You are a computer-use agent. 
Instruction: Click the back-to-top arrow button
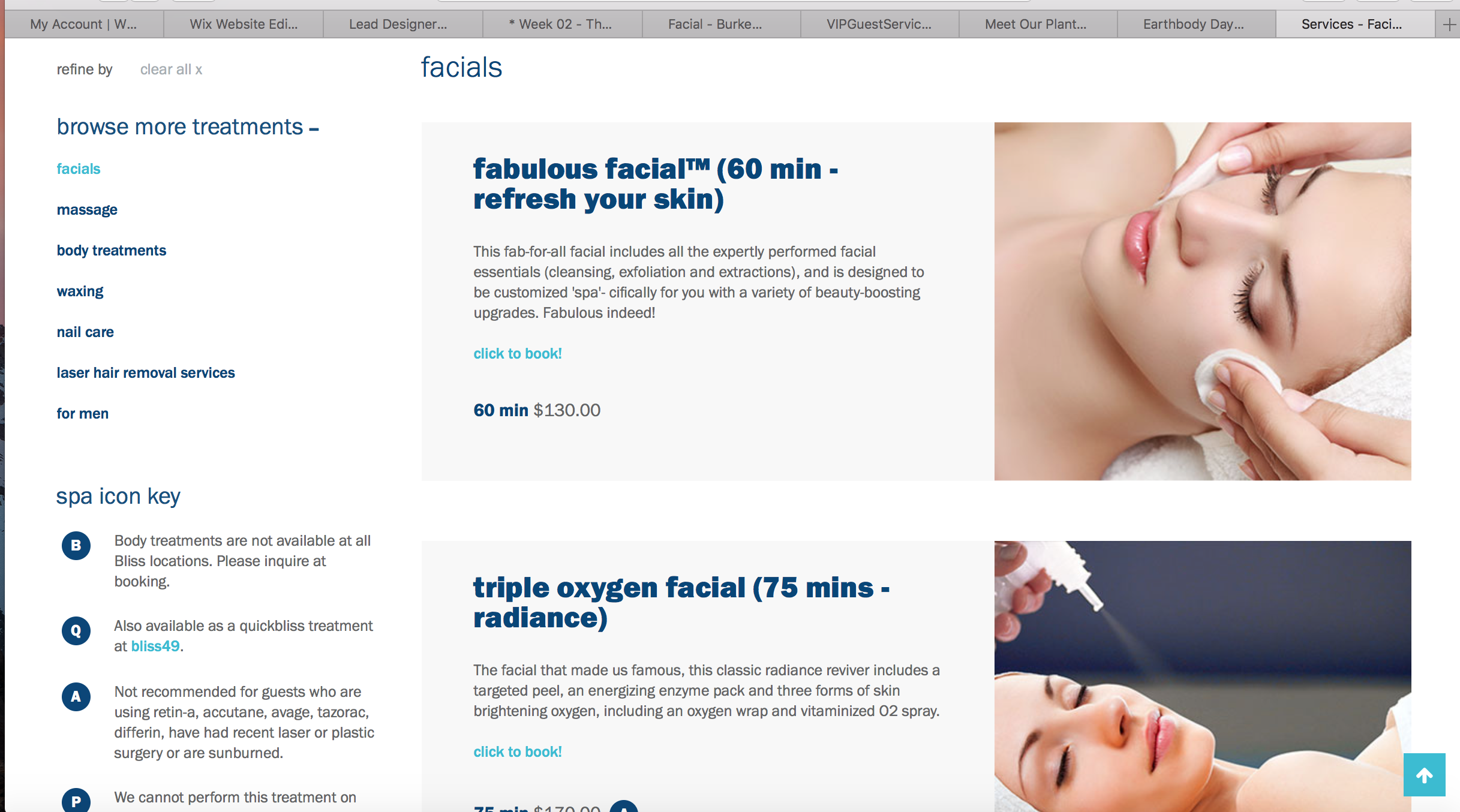pos(1424,775)
